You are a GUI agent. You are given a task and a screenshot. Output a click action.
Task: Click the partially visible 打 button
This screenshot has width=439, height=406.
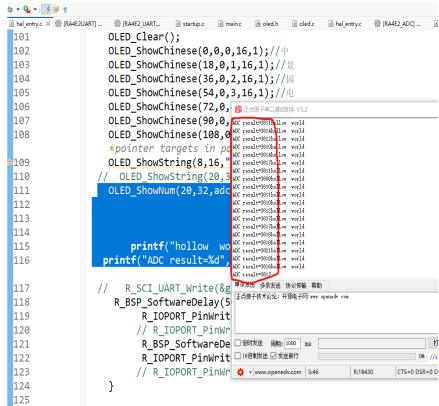pyautogui.click(x=434, y=343)
